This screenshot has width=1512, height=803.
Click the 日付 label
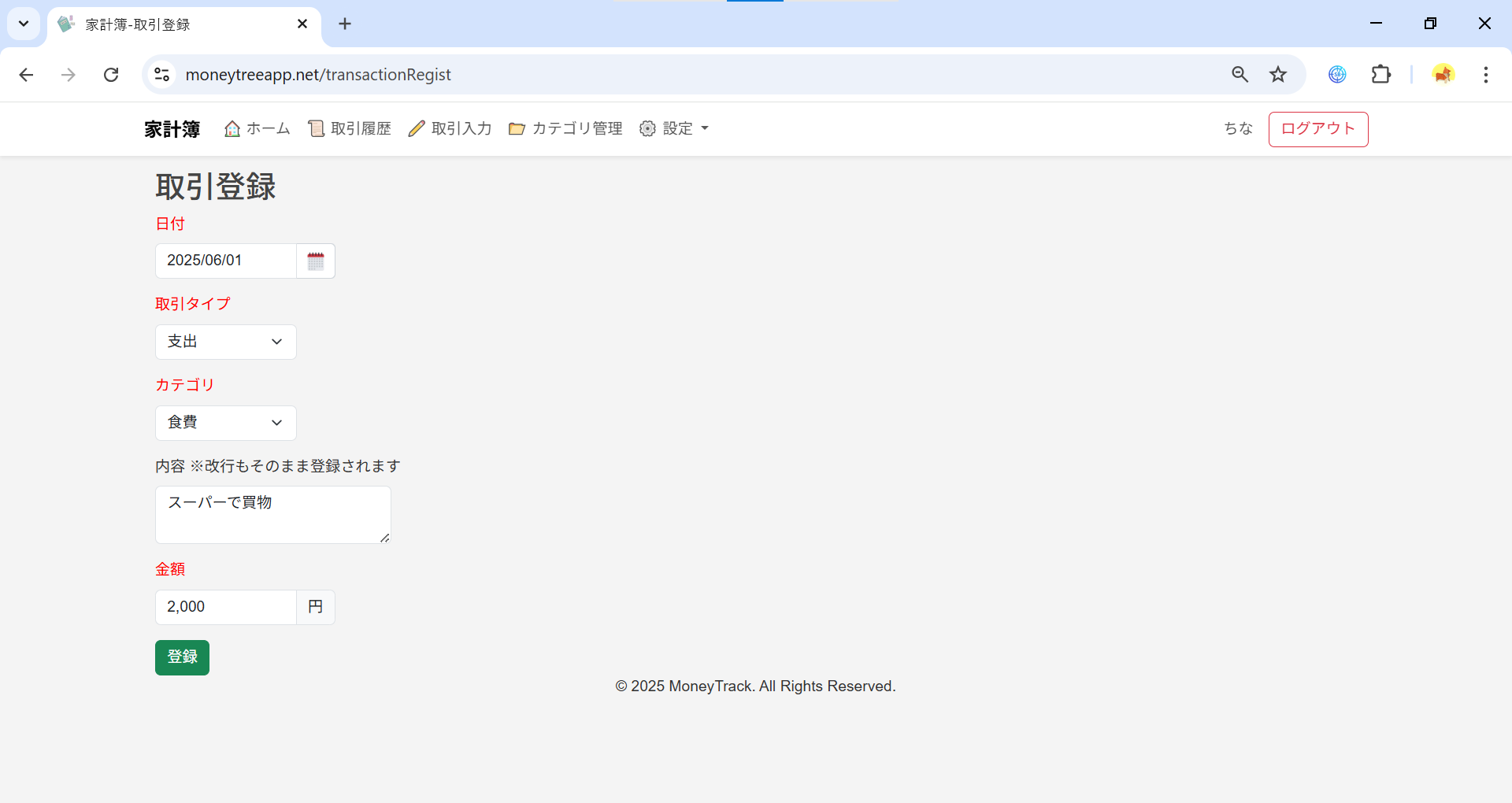pyautogui.click(x=170, y=224)
